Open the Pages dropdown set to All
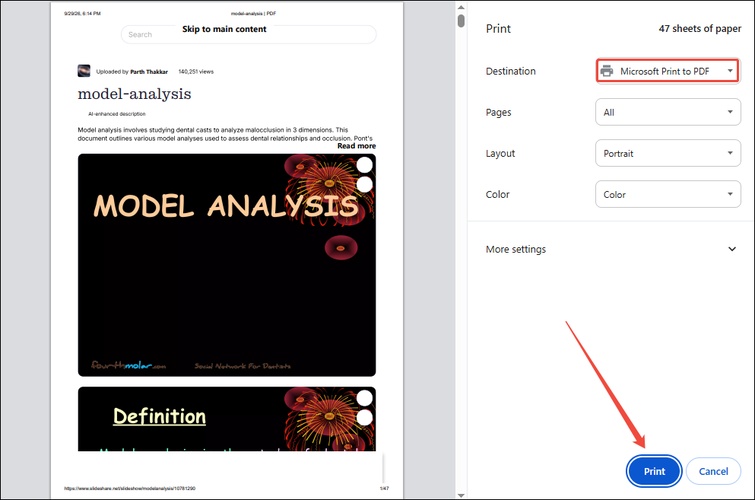Viewport: 755px width, 500px height. point(667,112)
